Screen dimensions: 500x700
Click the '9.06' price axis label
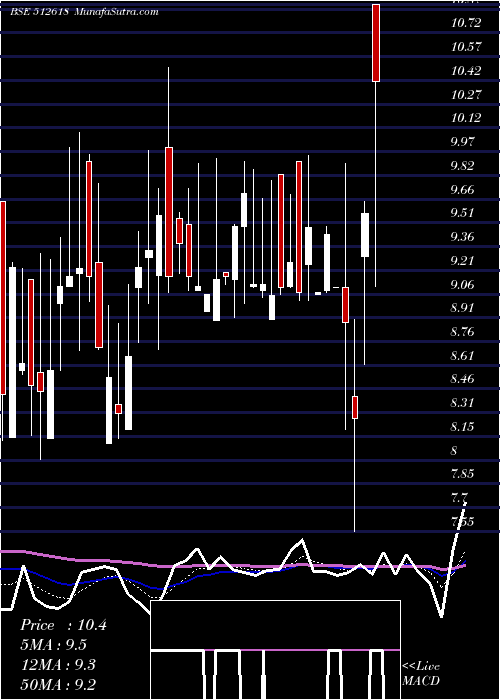click(x=463, y=284)
